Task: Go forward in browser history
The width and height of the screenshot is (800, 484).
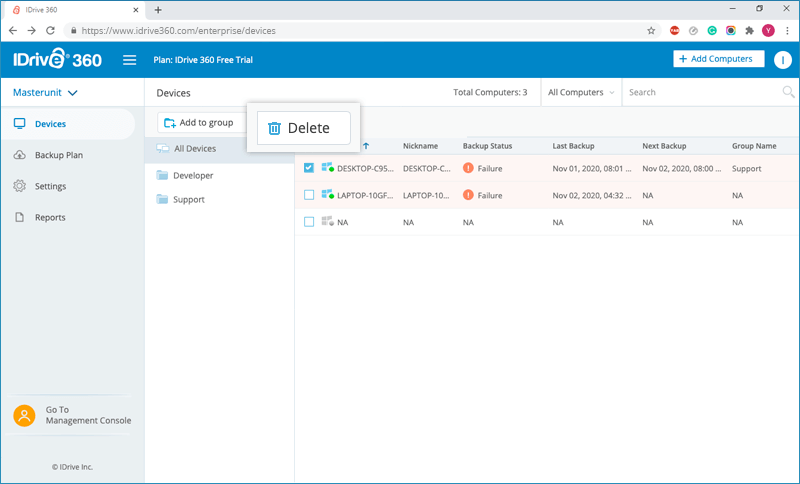Action: tap(32, 31)
